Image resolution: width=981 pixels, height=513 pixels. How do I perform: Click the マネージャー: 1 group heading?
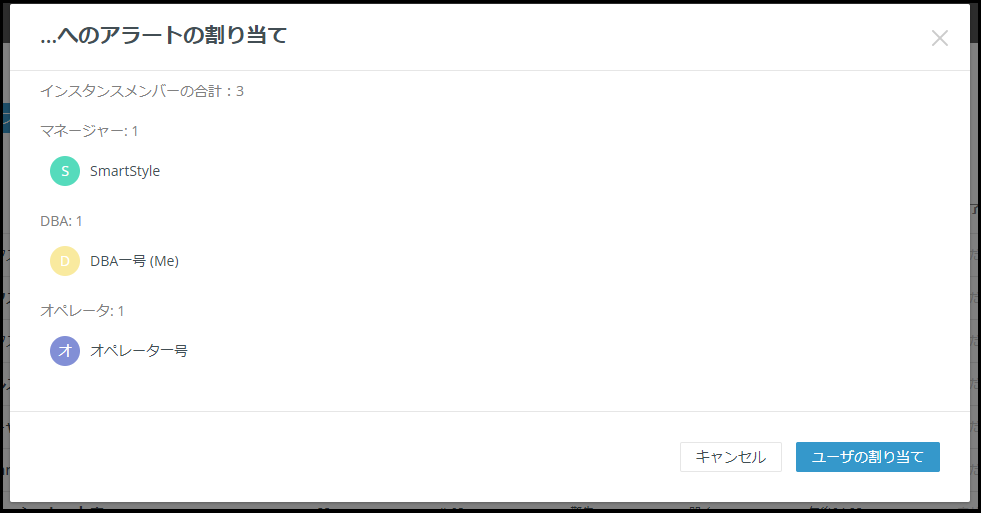coord(89,131)
